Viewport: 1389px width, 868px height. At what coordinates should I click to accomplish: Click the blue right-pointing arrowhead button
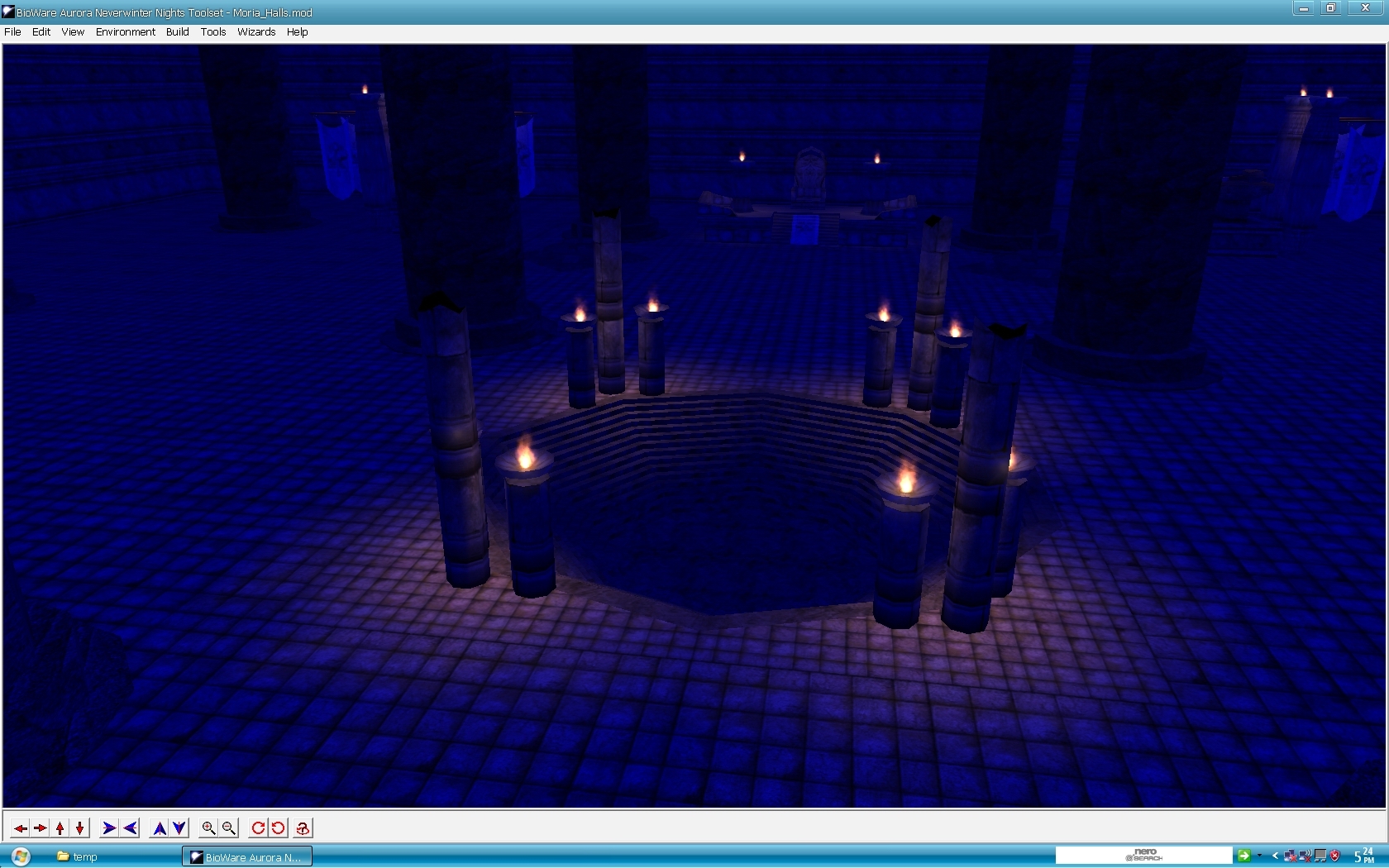pyautogui.click(x=109, y=828)
